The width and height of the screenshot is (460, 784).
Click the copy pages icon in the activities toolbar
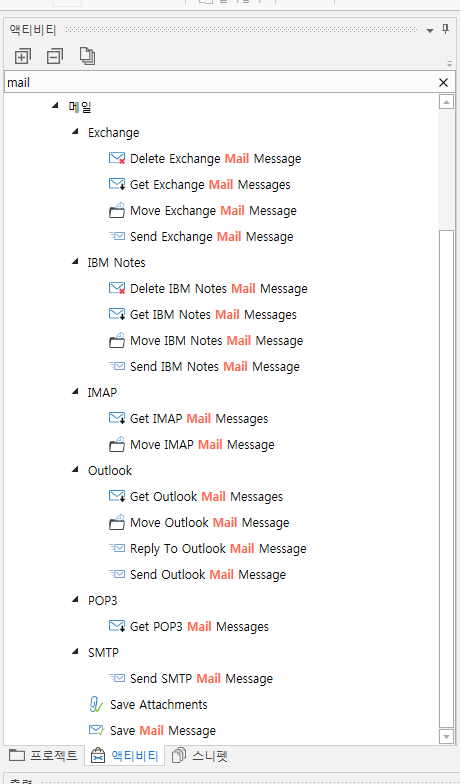[x=88, y=56]
